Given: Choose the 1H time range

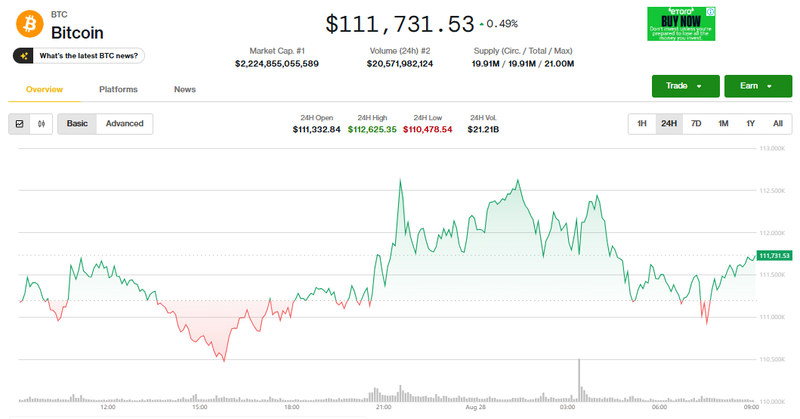Looking at the screenshot, I should click(x=642, y=124).
